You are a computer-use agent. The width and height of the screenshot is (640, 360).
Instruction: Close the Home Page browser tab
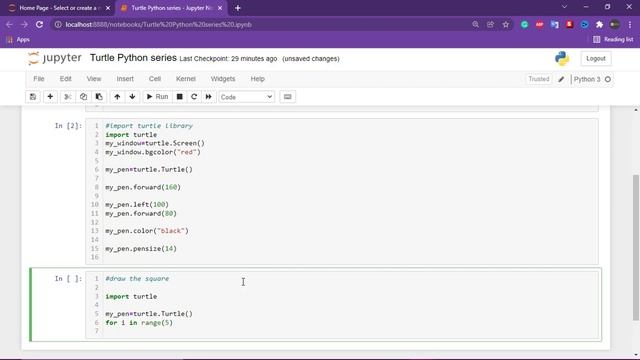(108, 8)
